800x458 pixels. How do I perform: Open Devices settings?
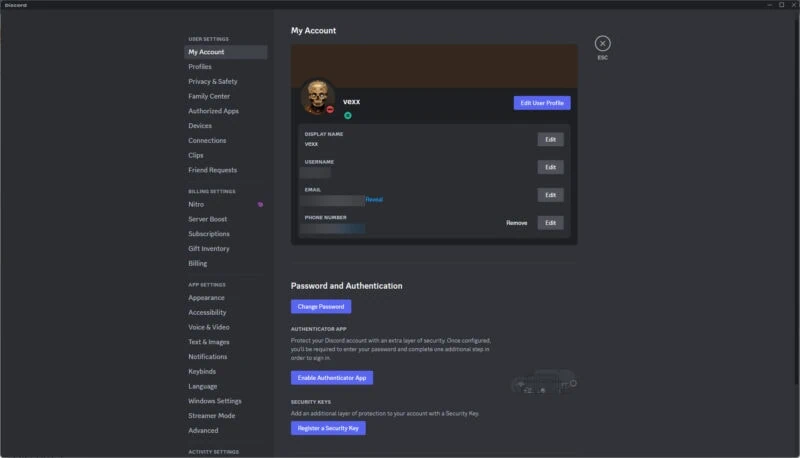pos(226,126)
